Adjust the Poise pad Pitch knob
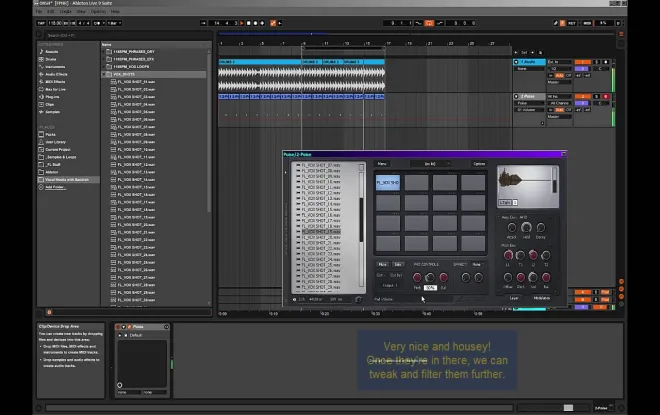Screen dimensions: 660x415 click(417, 277)
